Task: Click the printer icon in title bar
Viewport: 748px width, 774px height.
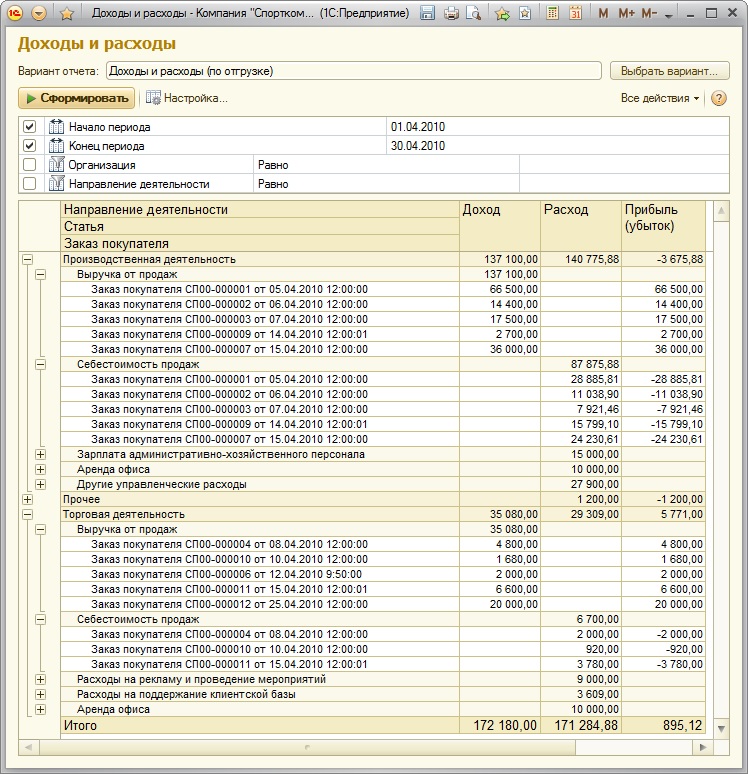Action: pyautogui.click(x=451, y=14)
